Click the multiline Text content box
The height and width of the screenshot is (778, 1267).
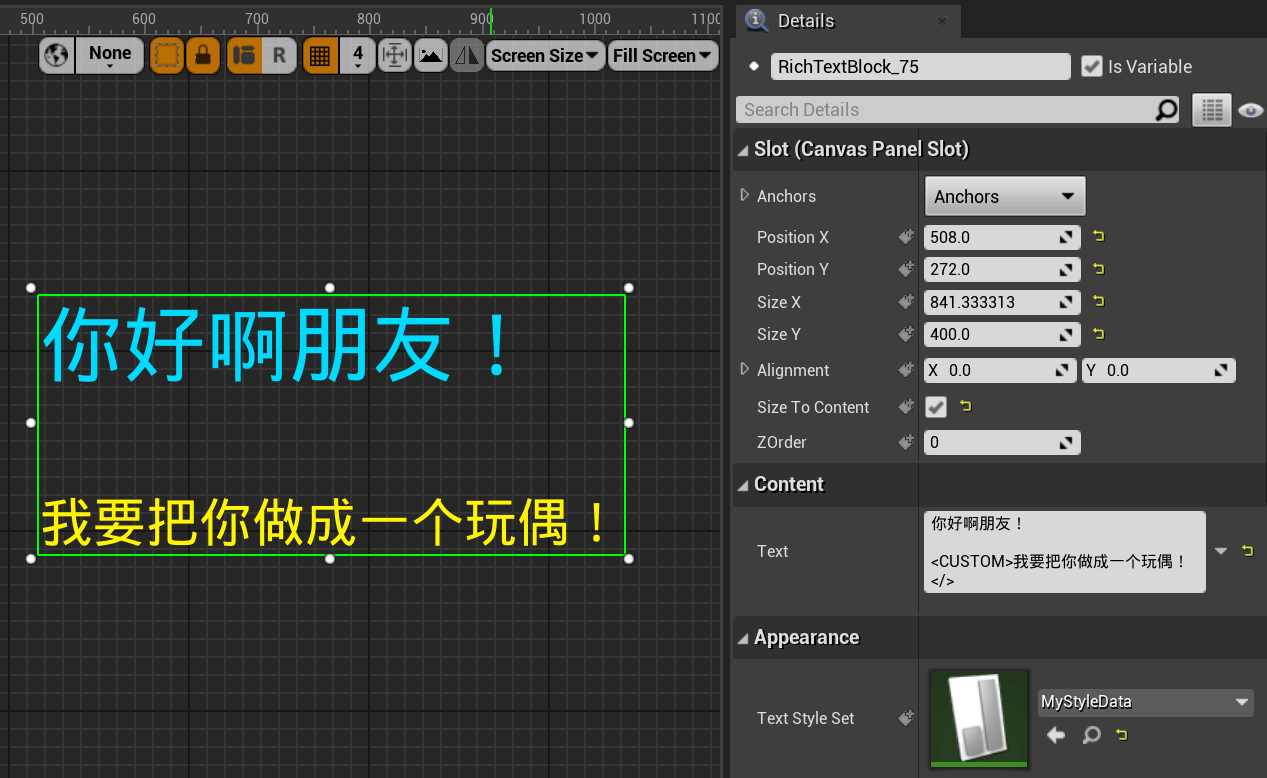click(1065, 552)
